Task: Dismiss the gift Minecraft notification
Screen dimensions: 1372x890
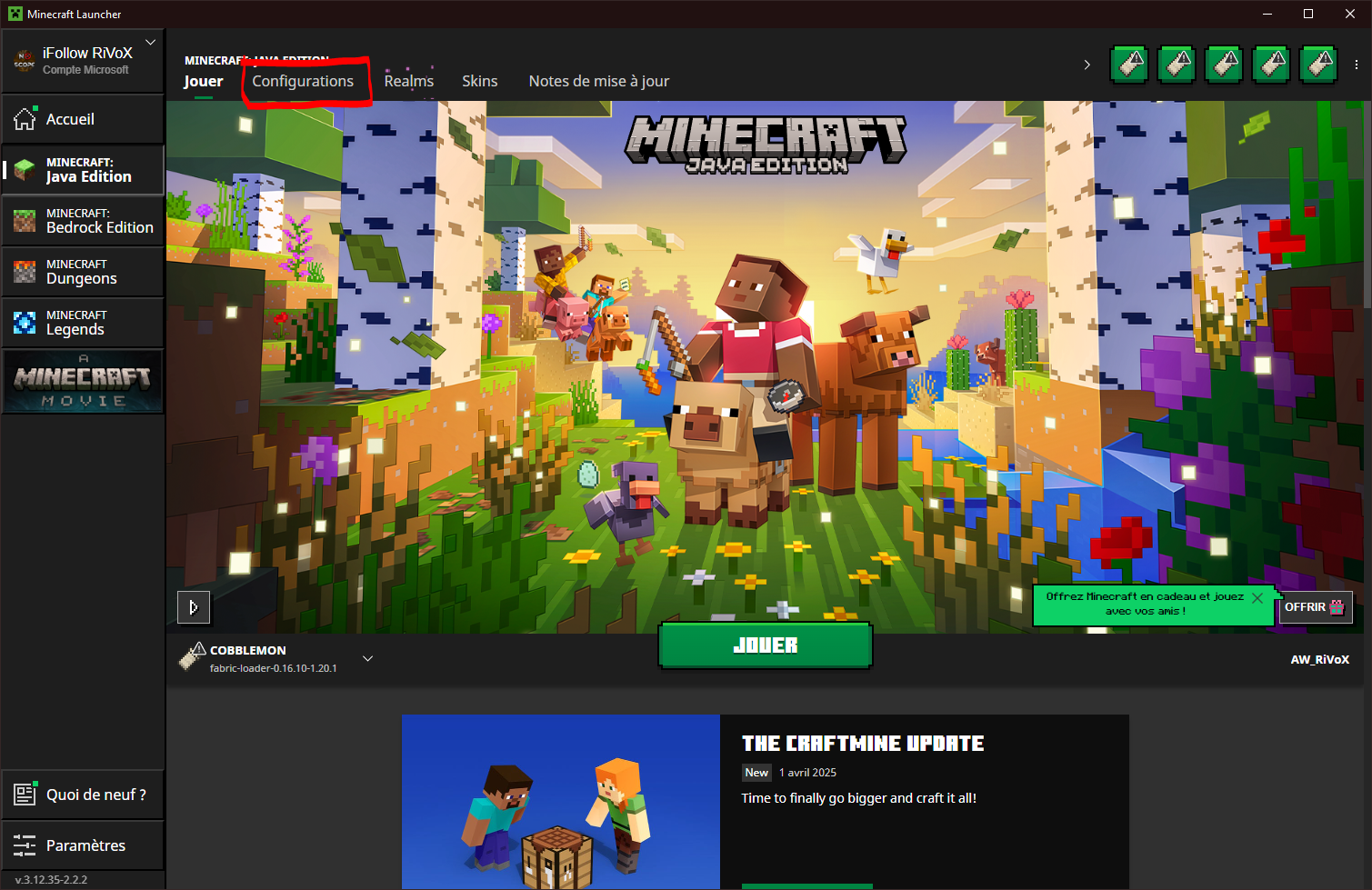Action: tap(1257, 598)
